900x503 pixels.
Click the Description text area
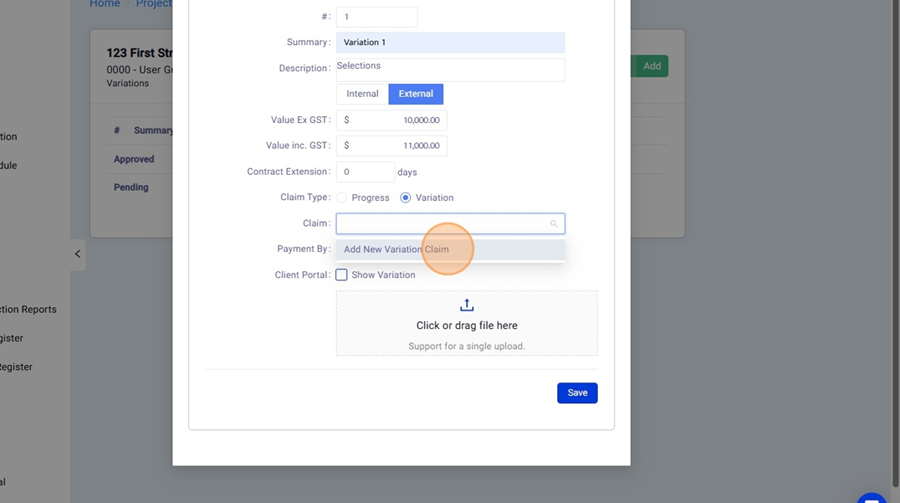450,68
